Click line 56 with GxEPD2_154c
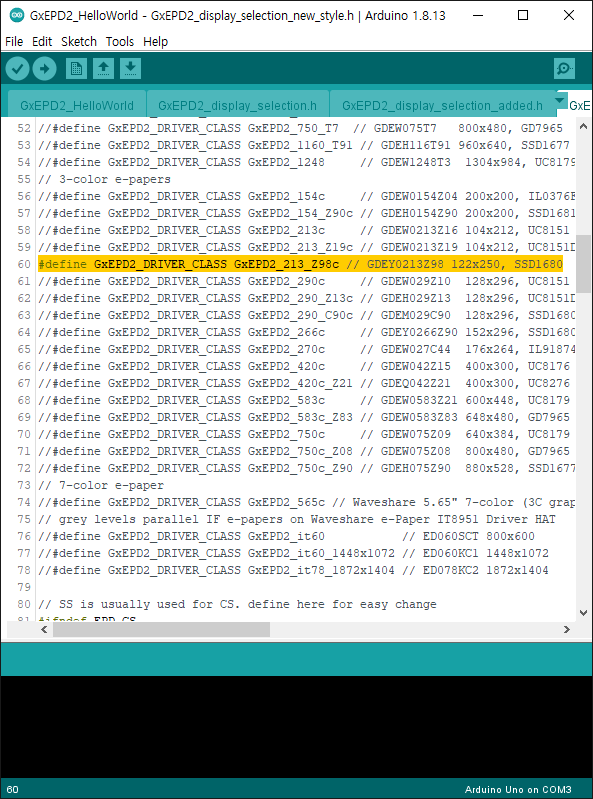 coord(307,196)
